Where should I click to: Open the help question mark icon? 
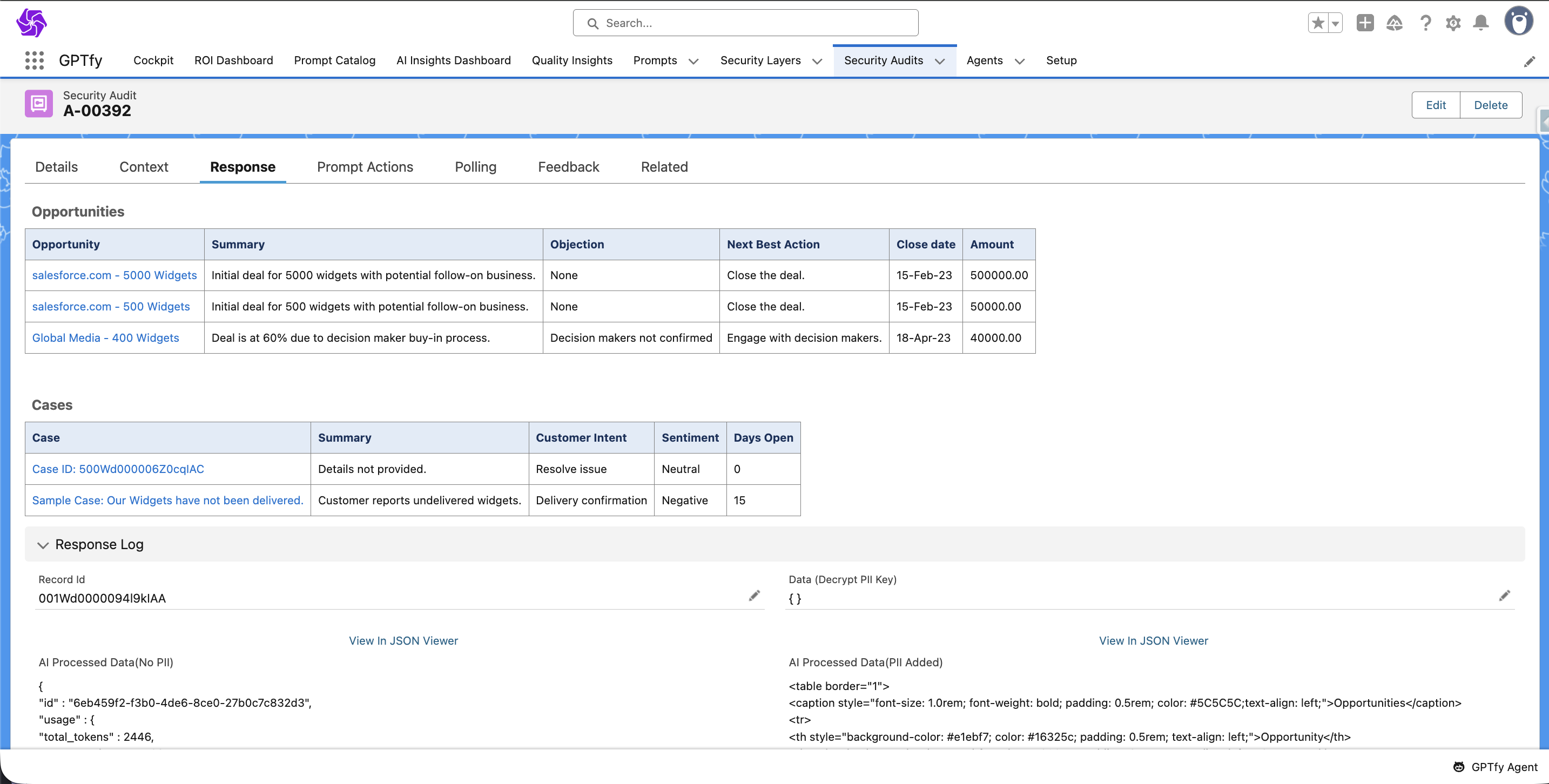[1425, 23]
